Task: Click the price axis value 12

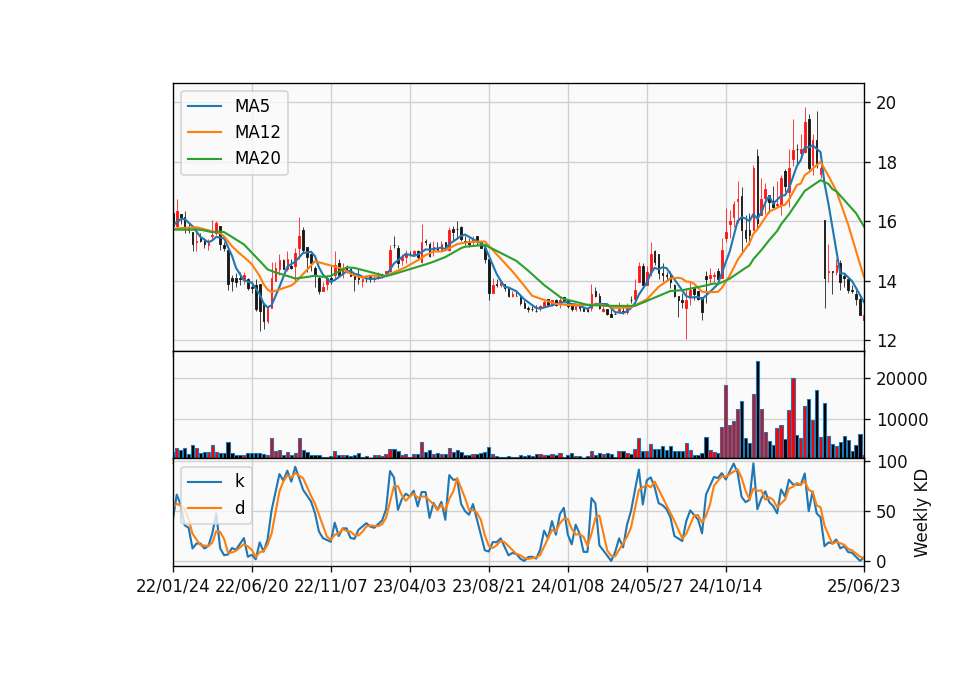Action: pos(886,341)
